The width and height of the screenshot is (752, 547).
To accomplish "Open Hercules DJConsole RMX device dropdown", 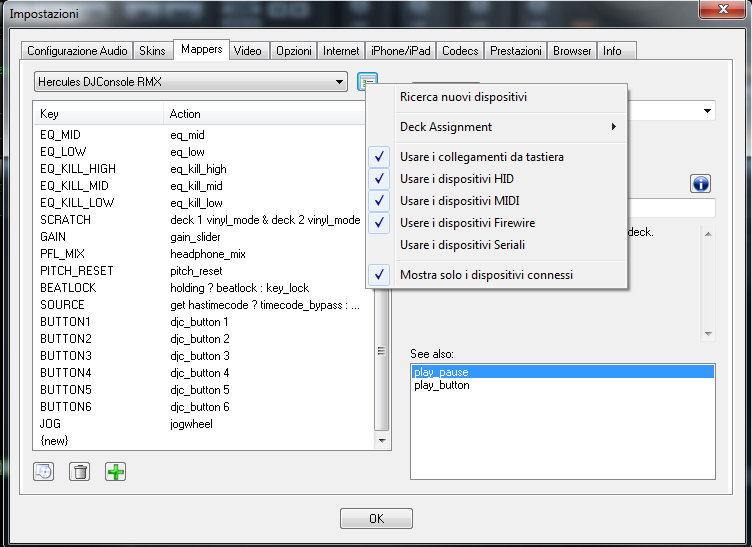I will point(190,81).
